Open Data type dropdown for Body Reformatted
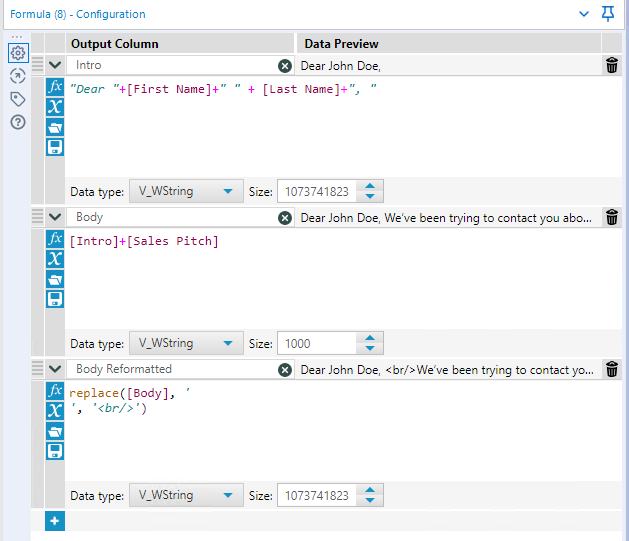 pyautogui.click(x=186, y=495)
